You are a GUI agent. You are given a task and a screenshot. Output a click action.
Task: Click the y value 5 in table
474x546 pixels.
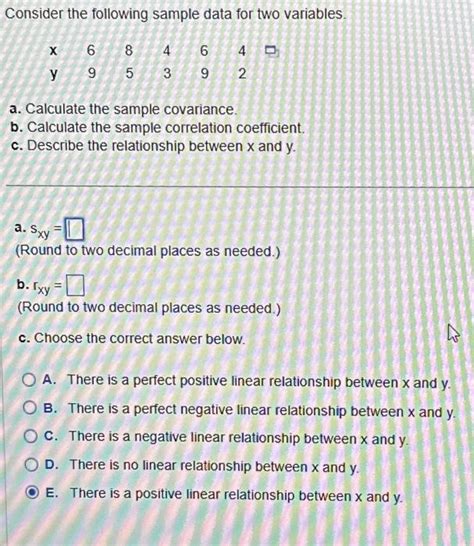pos(129,73)
